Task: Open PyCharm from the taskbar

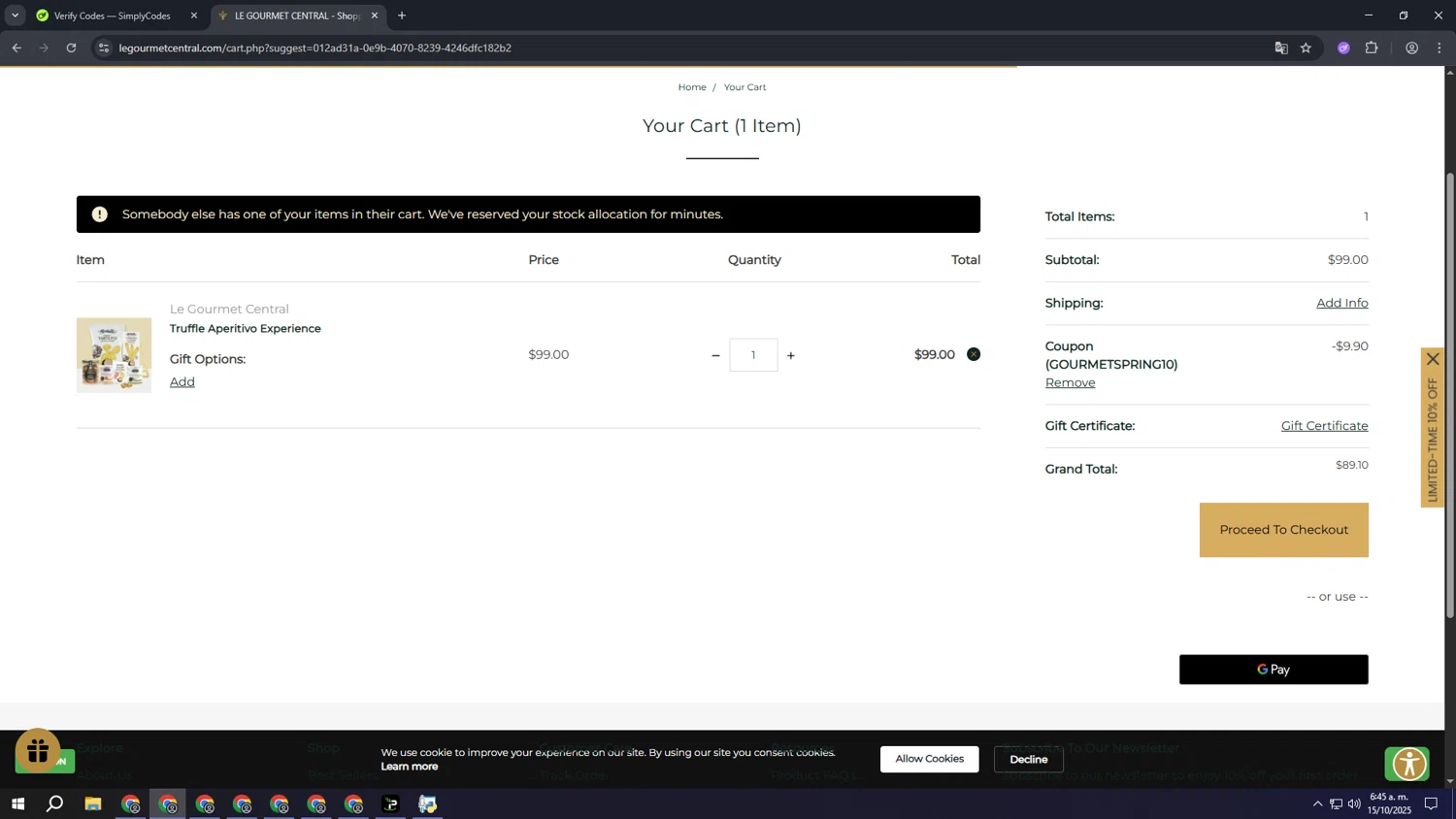Action: point(390,803)
